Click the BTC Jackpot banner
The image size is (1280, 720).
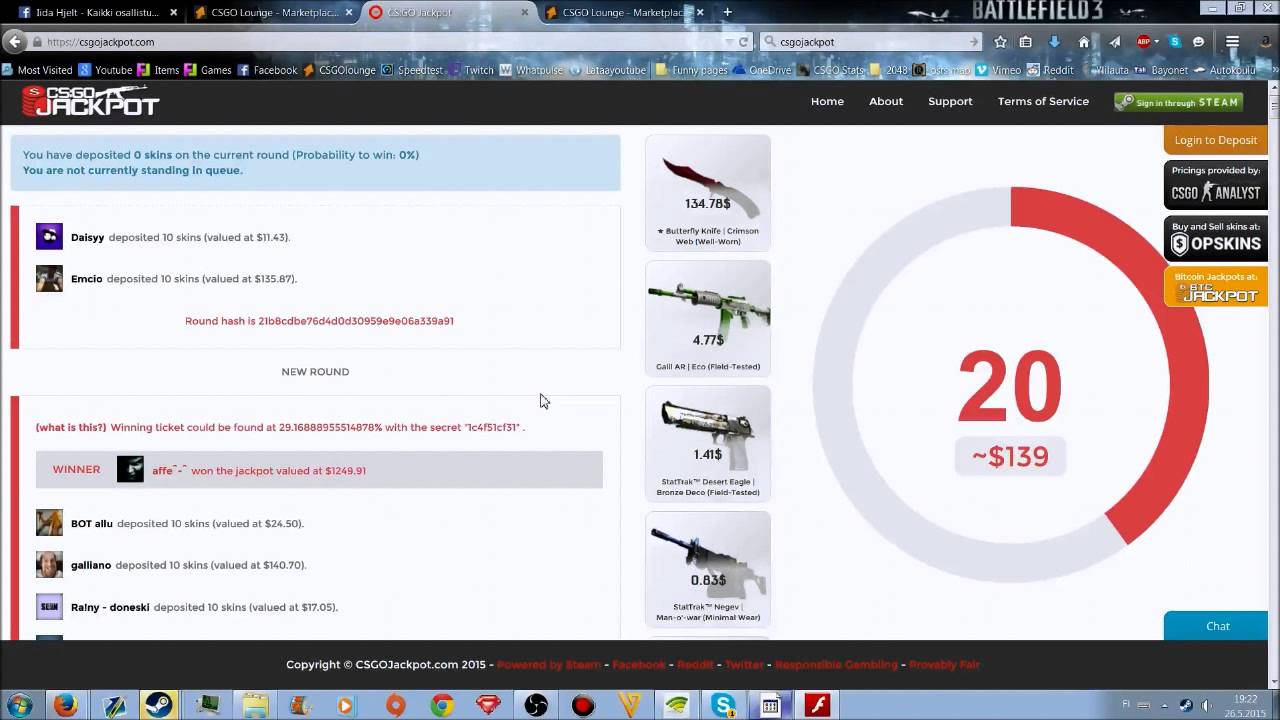[1215, 287]
